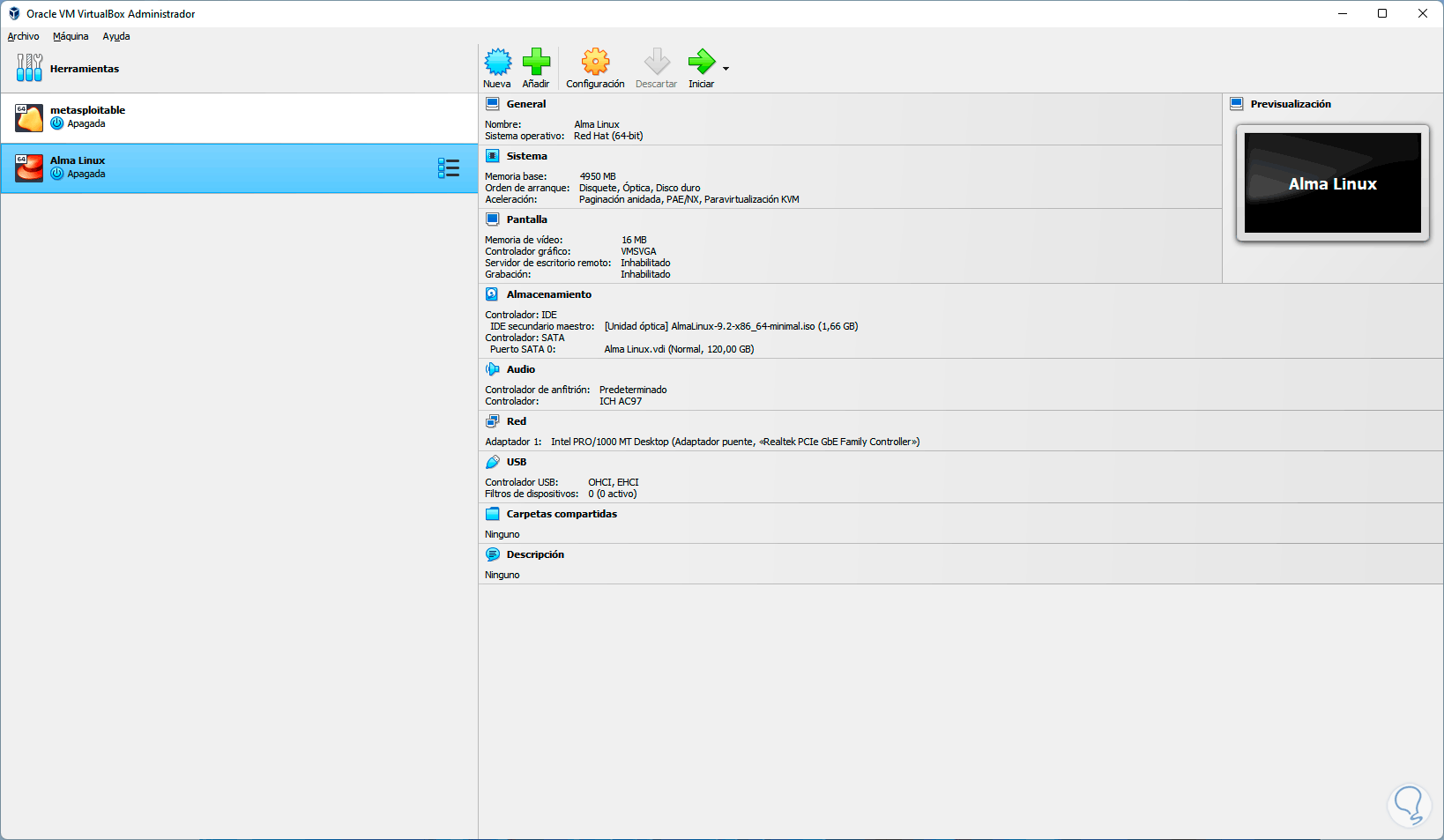
Task: Click the Intel PRO/1000 MT Desktop adapter entry
Action: coord(735,442)
